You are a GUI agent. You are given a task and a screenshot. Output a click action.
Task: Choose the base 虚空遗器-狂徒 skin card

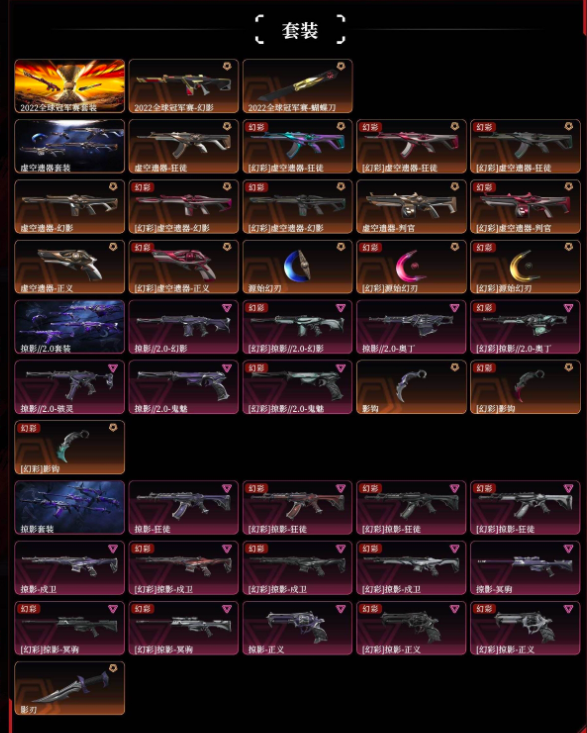(x=184, y=146)
